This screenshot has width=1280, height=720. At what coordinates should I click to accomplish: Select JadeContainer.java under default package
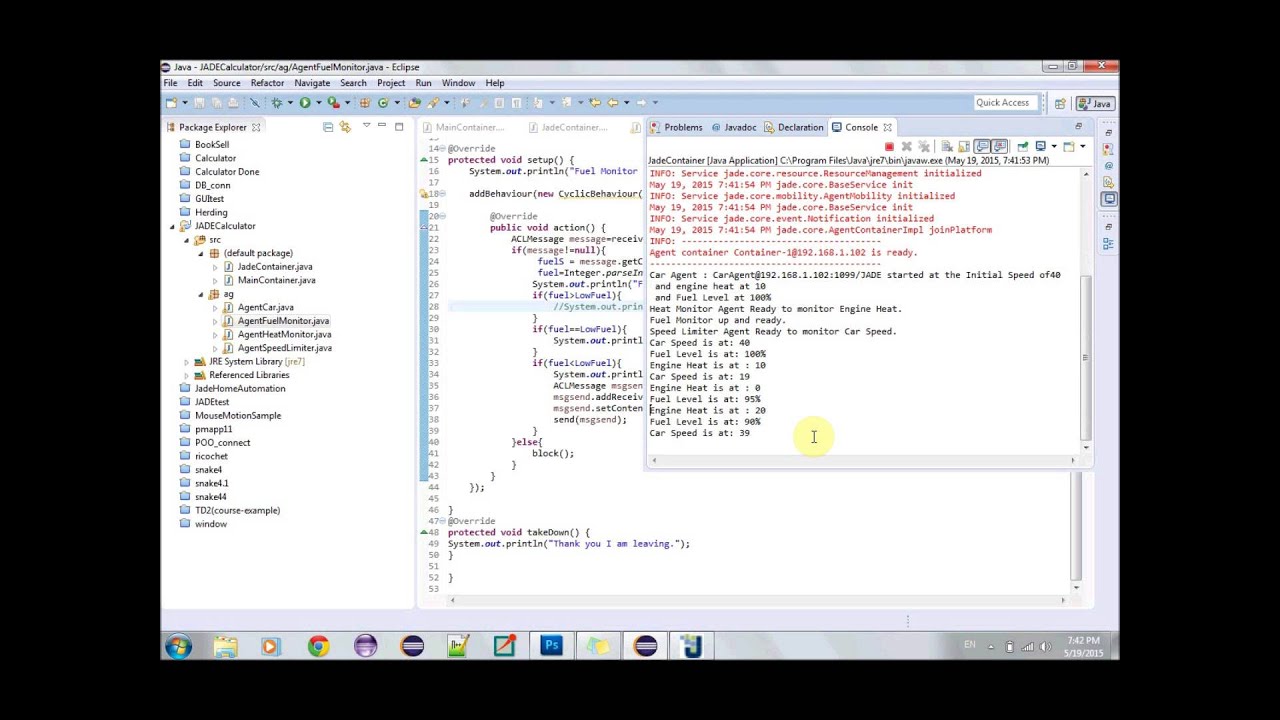click(x=274, y=267)
